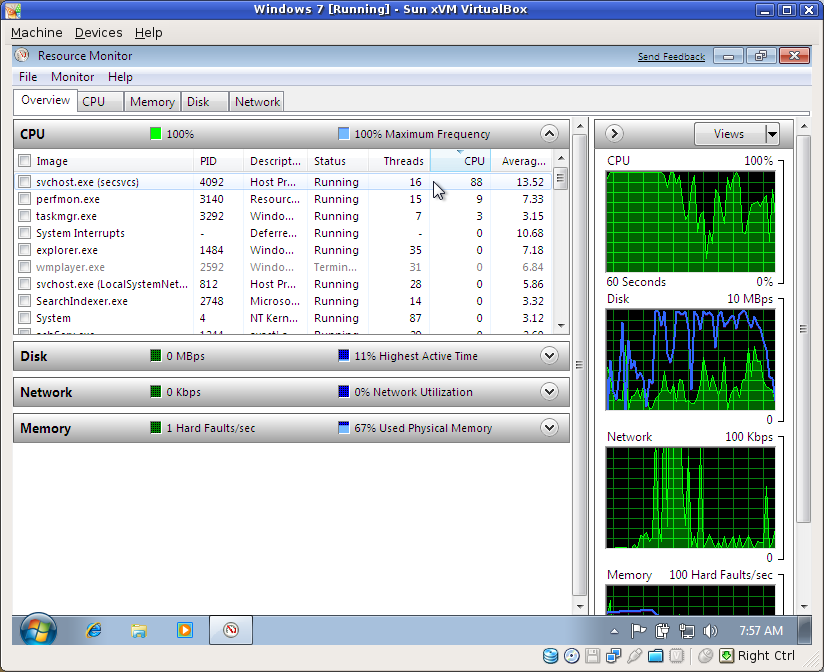The height and width of the screenshot is (672, 824).
Task: Click the network adapter status icon
Action: (613, 655)
